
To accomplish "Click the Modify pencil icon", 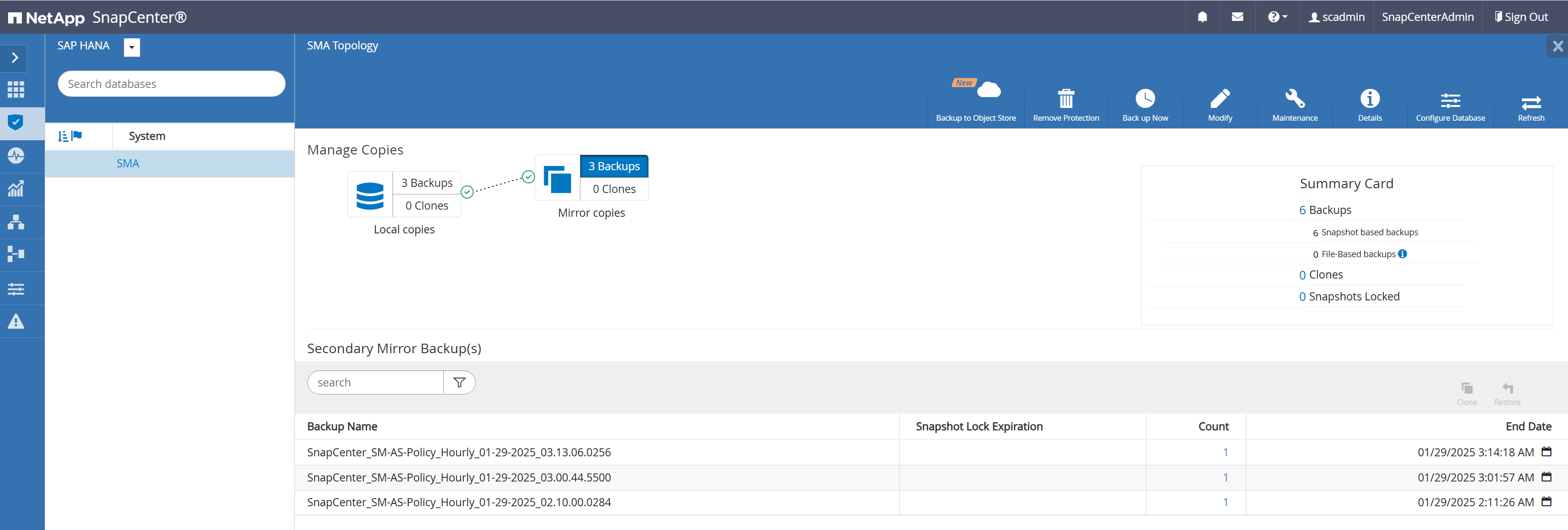I will pyautogui.click(x=1219, y=98).
